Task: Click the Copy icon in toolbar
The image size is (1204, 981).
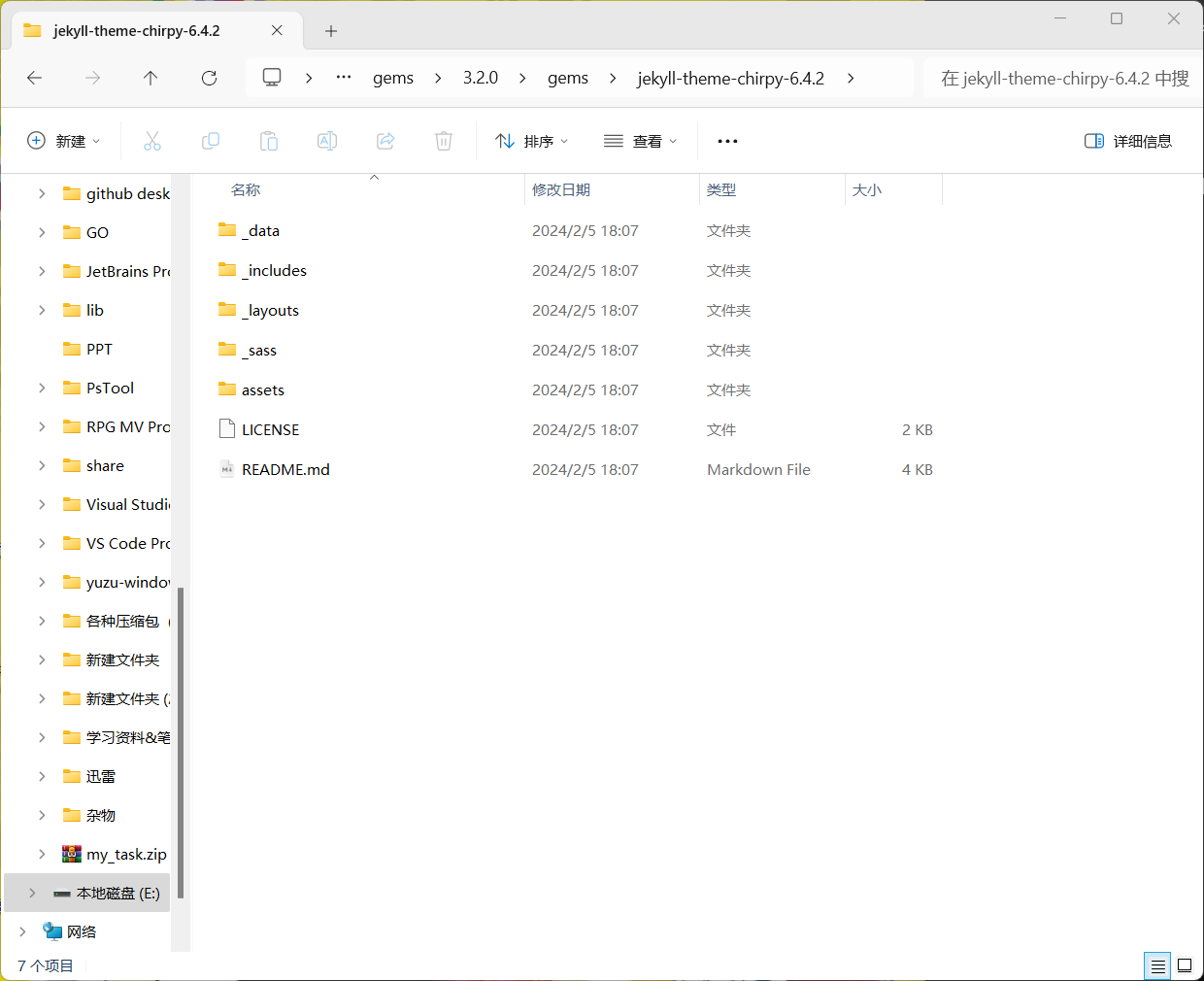Action: (x=211, y=141)
